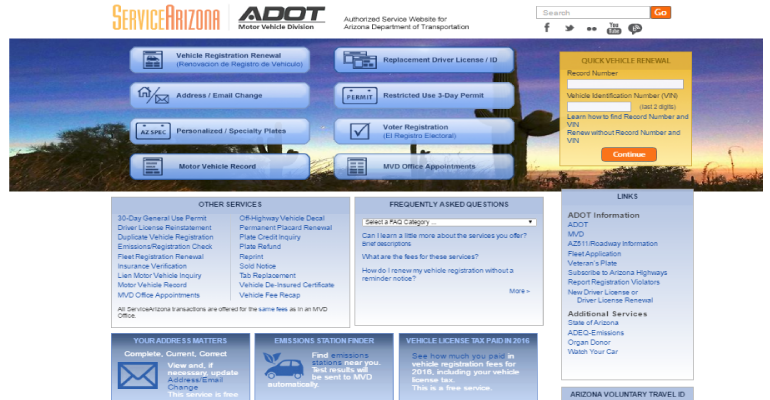Click the AZ SPEC license plate icon
Viewport: 770px width, 400px height.
152,131
